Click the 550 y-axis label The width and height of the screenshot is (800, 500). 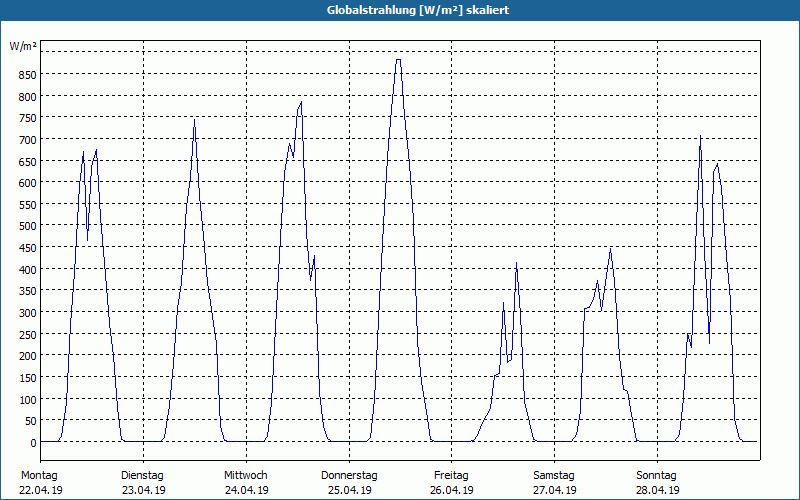[x=28, y=205]
